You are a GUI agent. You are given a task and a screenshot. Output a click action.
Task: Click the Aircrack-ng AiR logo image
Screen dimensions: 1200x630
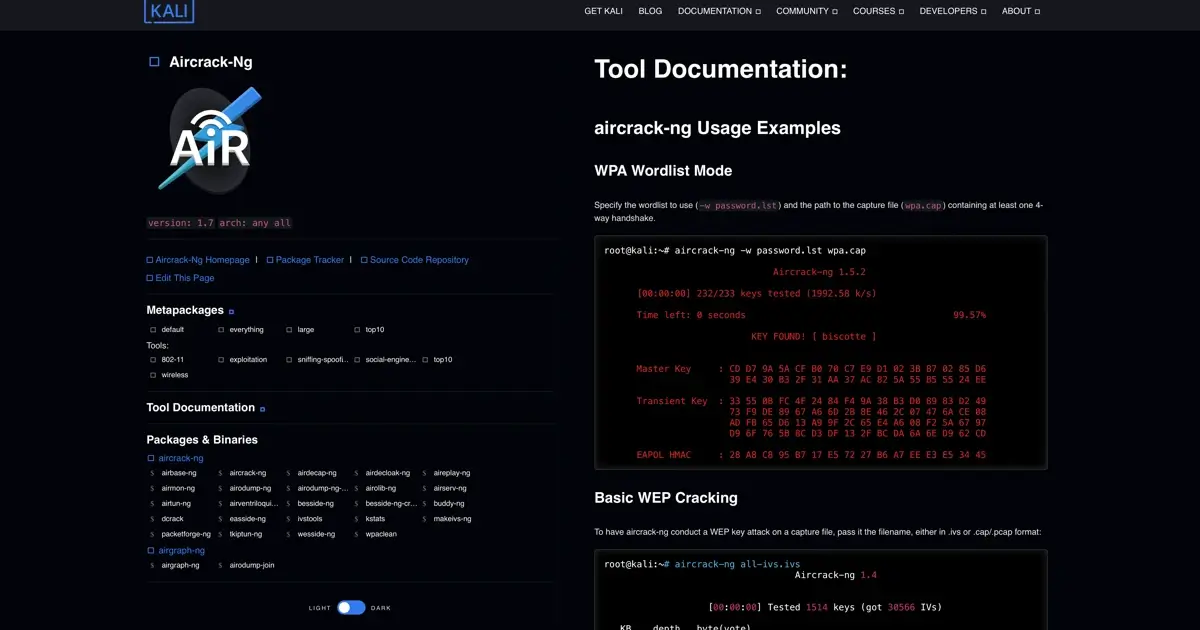click(210, 139)
